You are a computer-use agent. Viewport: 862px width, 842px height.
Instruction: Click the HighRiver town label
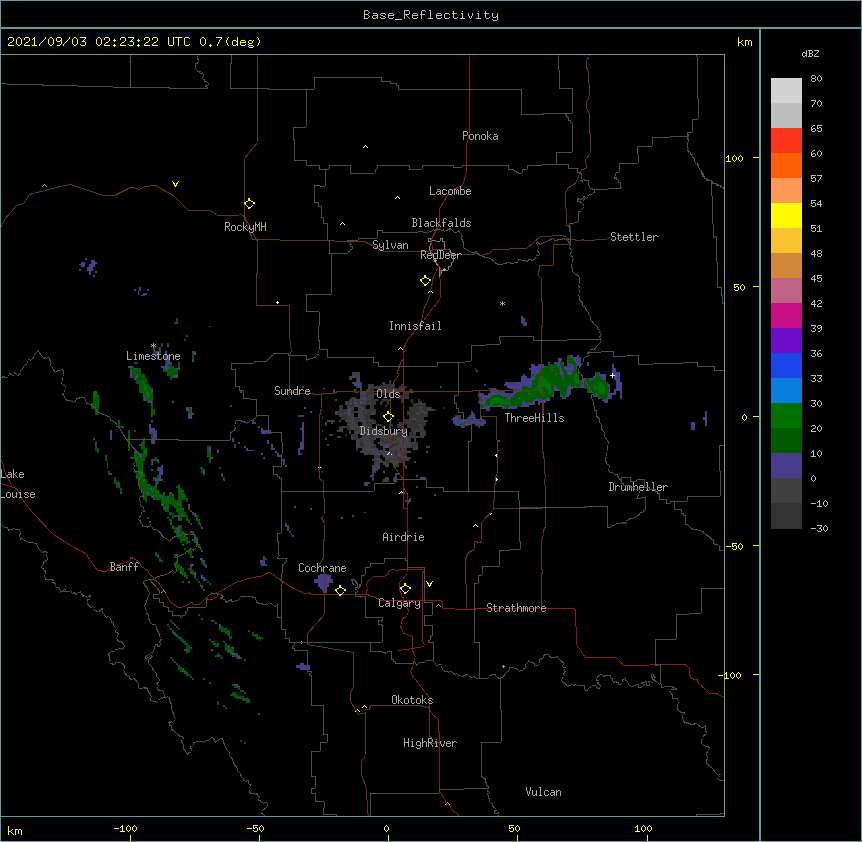[430, 743]
